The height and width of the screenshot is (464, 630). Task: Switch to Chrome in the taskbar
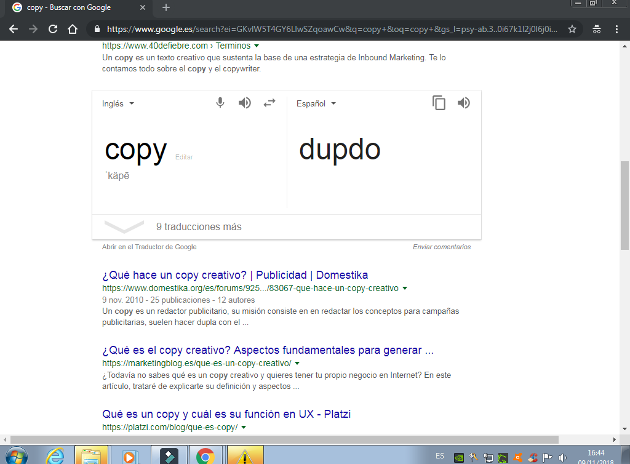point(205,456)
